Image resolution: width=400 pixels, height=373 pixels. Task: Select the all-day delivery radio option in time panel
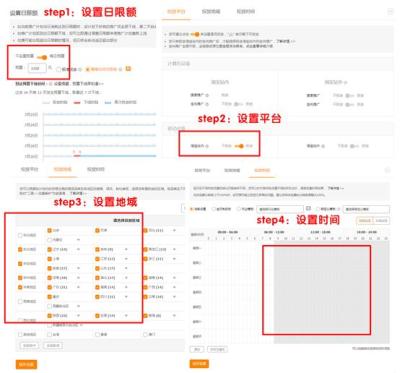click(x=214, y=209)
